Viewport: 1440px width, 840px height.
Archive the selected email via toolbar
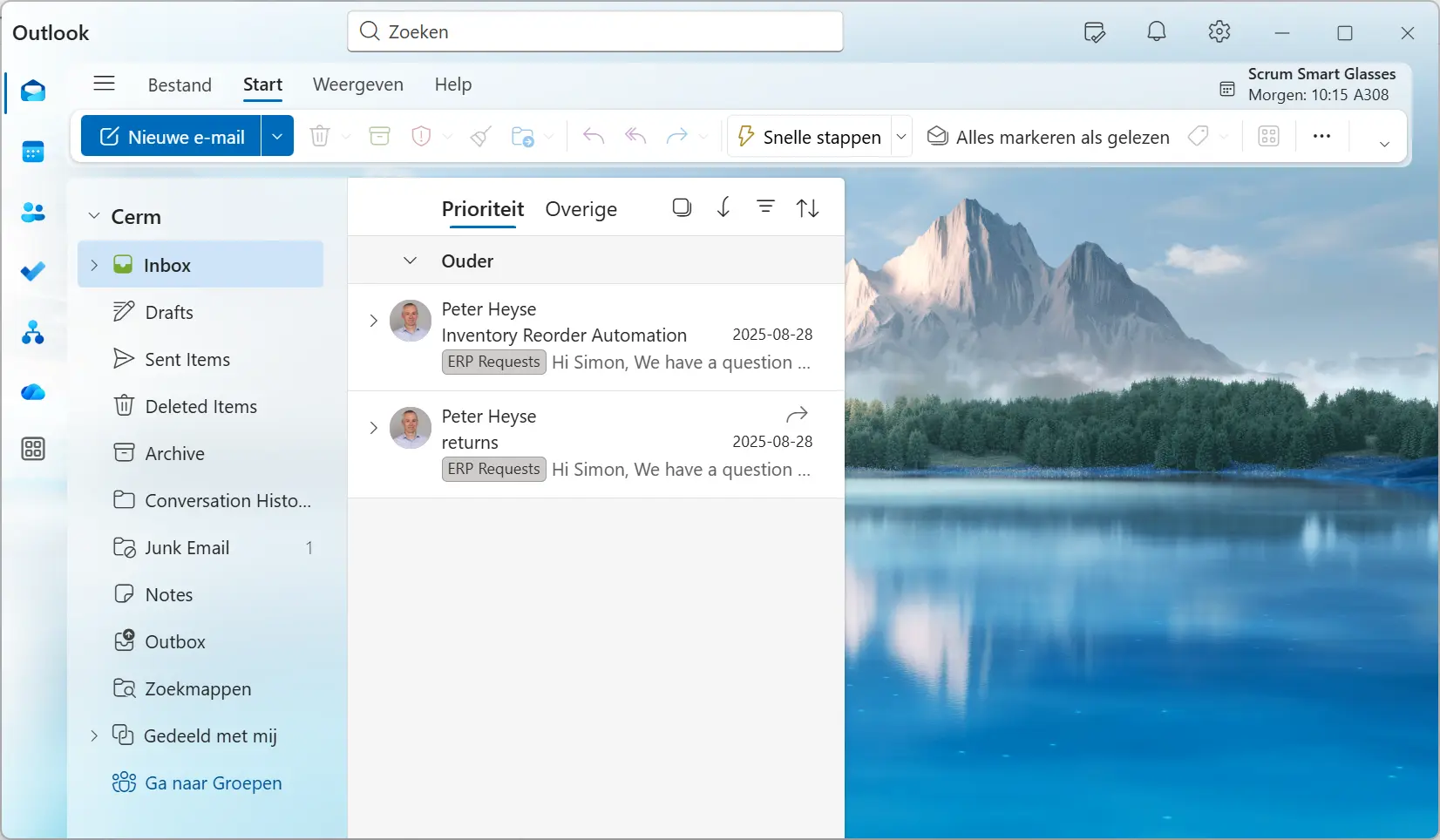tap(379, 136)
